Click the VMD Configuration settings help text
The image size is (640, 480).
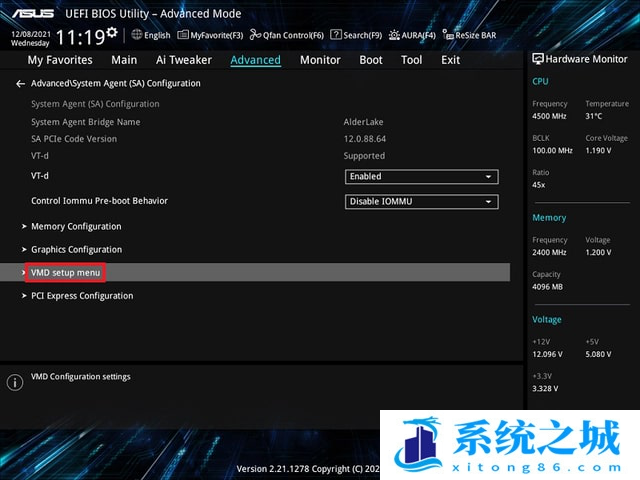point(81,377)
